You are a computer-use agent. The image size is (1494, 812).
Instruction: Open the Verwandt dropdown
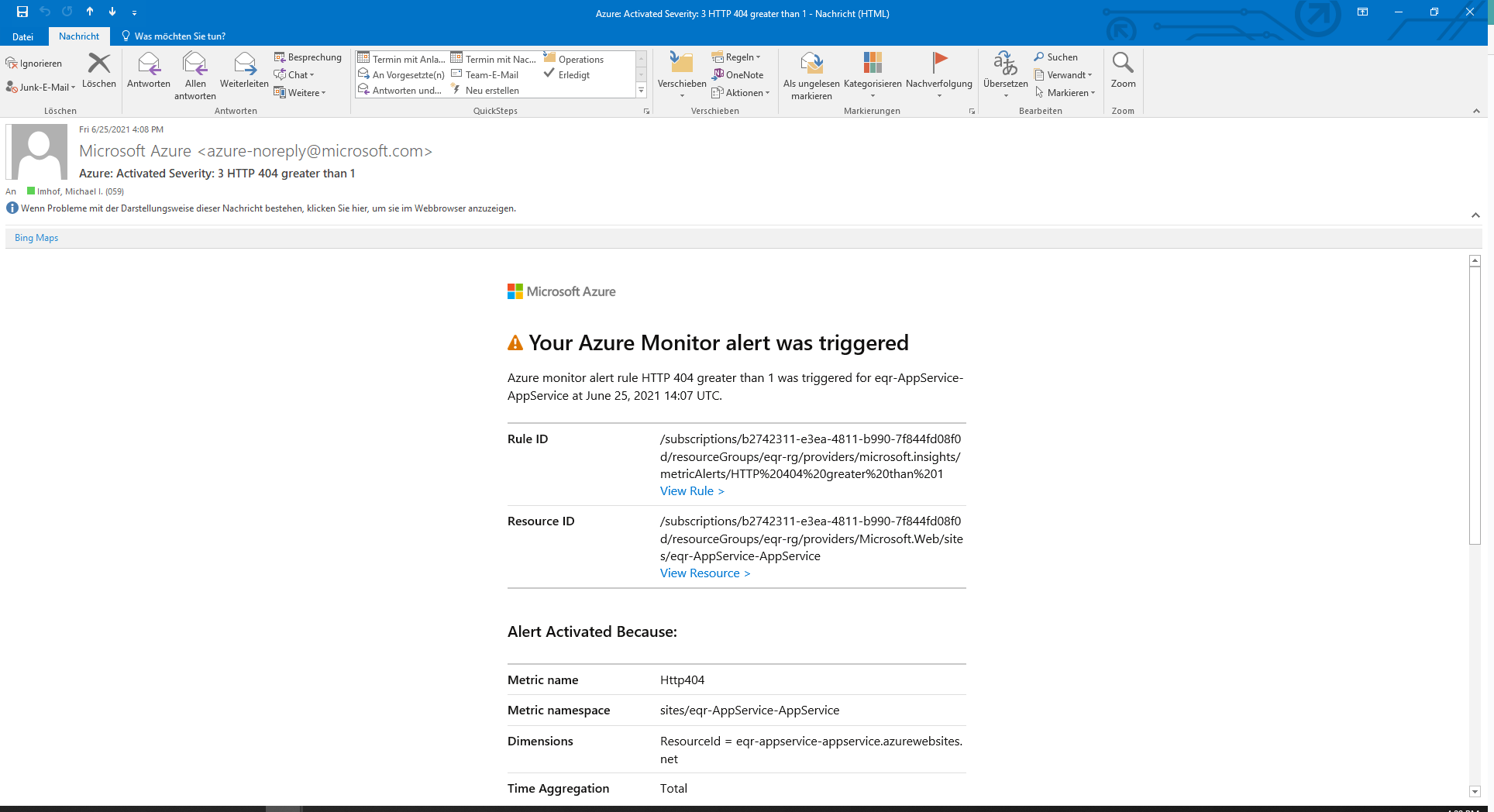1063,75
